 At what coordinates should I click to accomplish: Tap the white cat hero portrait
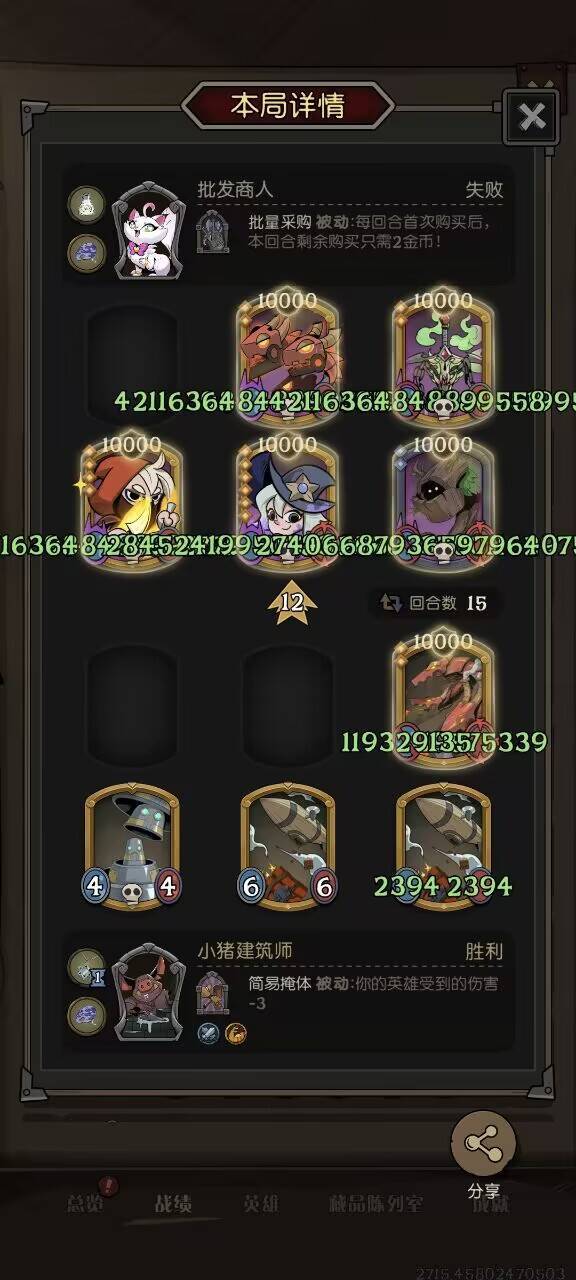(x=149, y=231)
